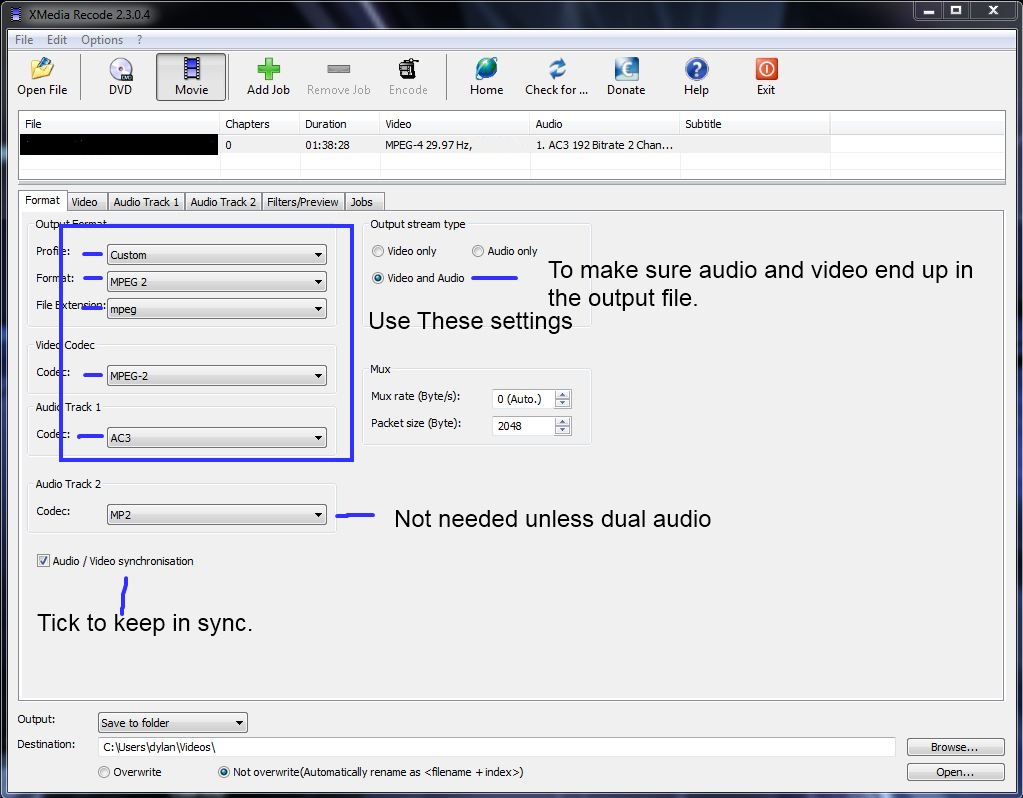Select the Video and Audio option
Viewport: 1023px width, 798px height.
(x=378, y=278)
